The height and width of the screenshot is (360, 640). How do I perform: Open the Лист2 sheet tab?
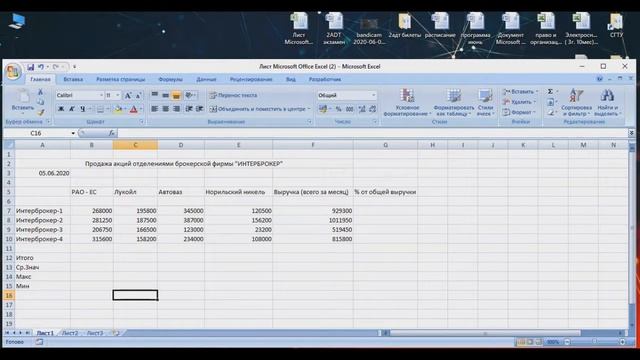coord(70,333)
